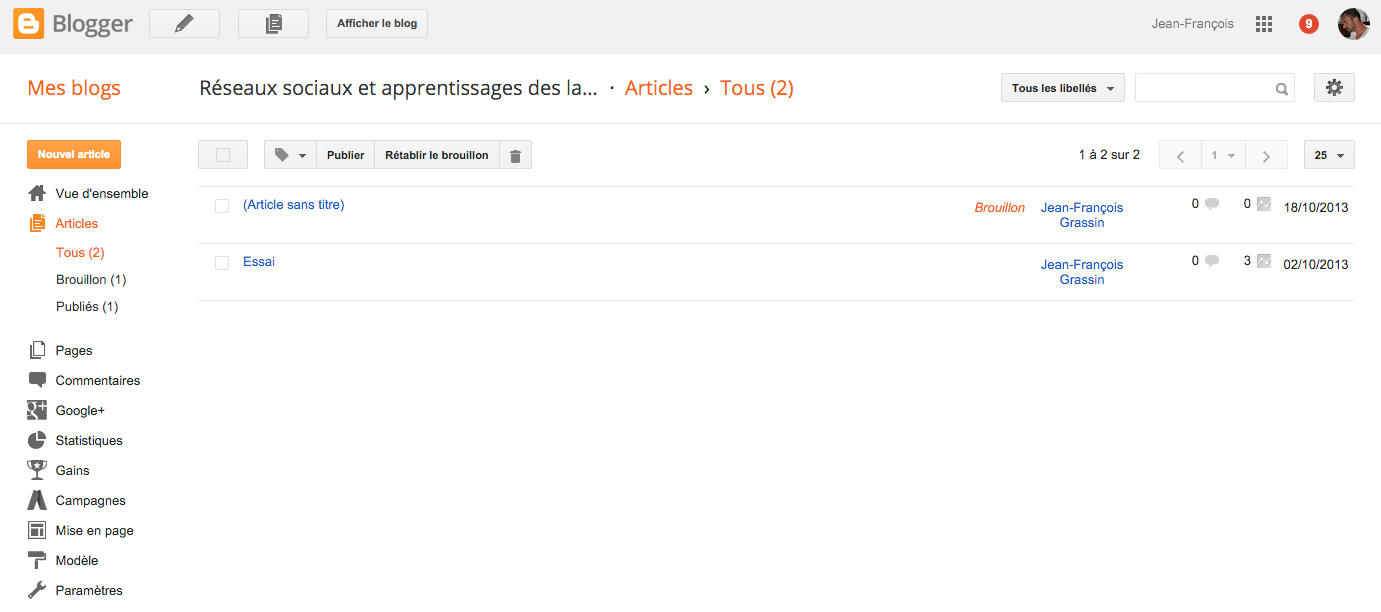Click the user profile avatar
This screenshot has height=612, width=1381.
click(1354, 24)
